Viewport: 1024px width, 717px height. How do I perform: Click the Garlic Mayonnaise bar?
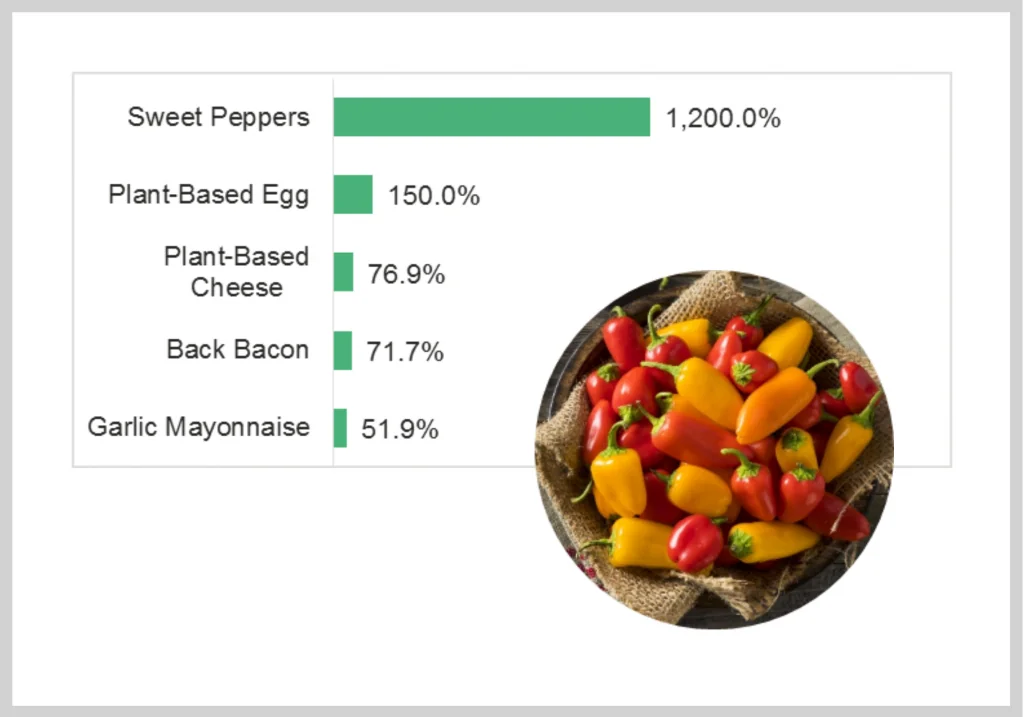[340, 428]
